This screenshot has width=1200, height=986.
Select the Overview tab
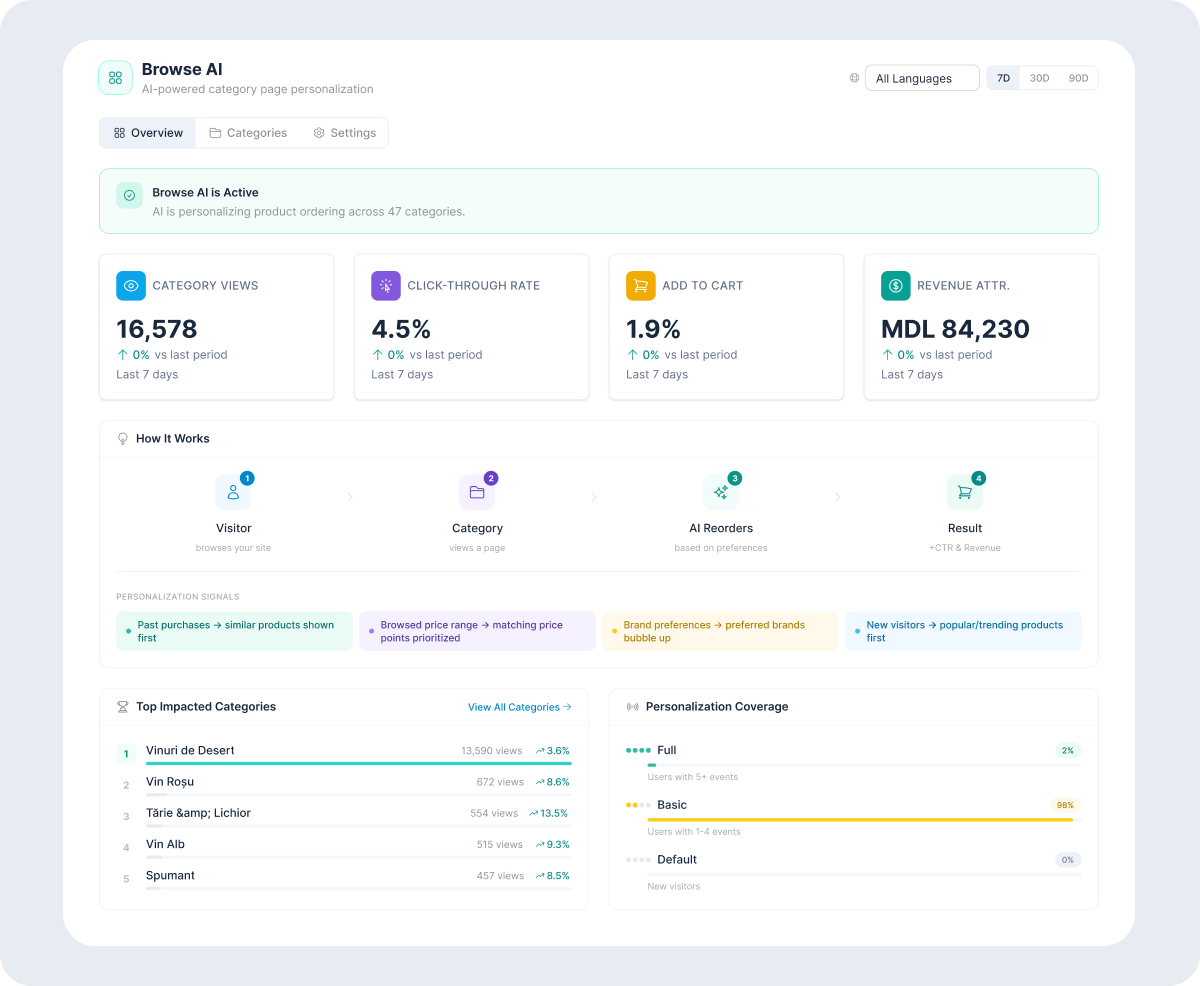point(148,133)
